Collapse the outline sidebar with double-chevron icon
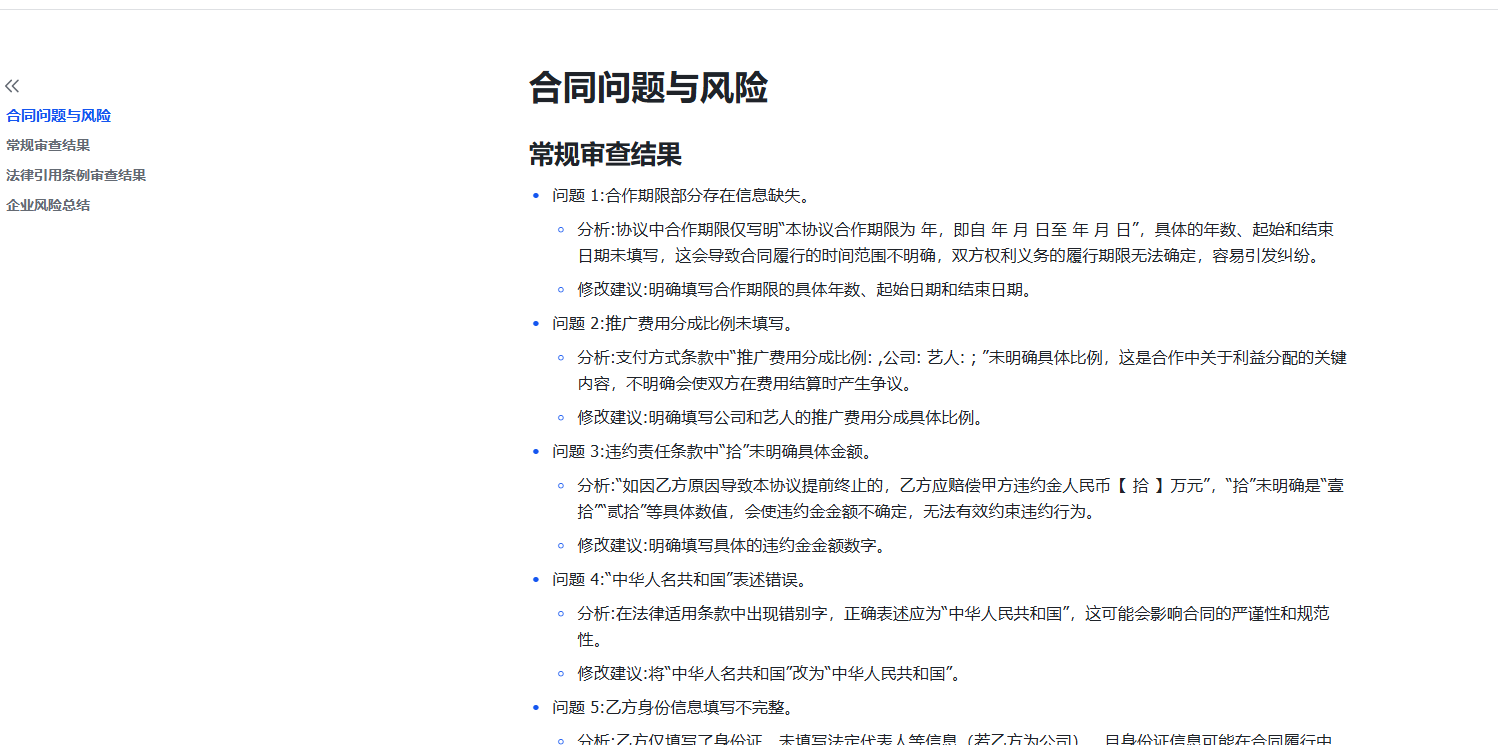 tap(12, 86)
